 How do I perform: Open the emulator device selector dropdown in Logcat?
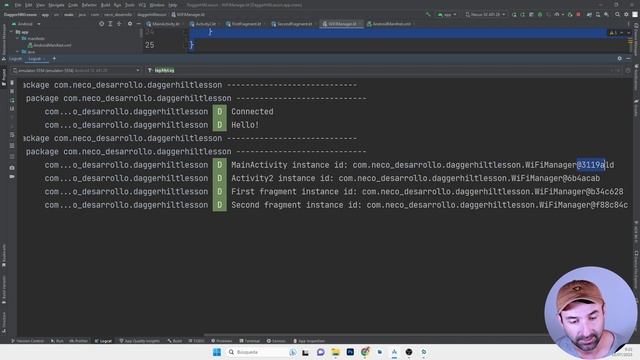(x=76, y=70)
